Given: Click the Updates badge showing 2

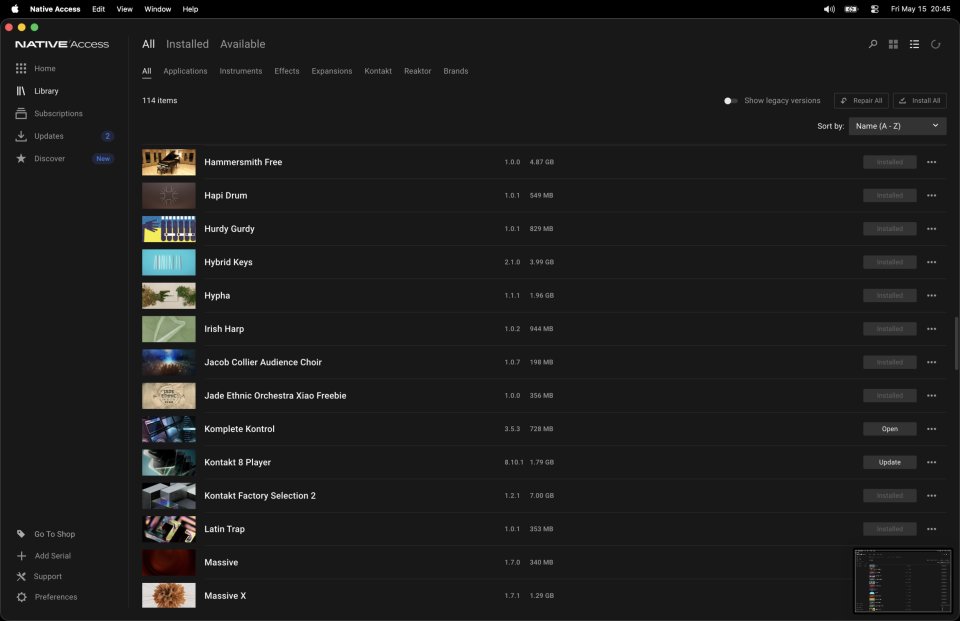Looking at the screenshot, I should tap(107, 136).
